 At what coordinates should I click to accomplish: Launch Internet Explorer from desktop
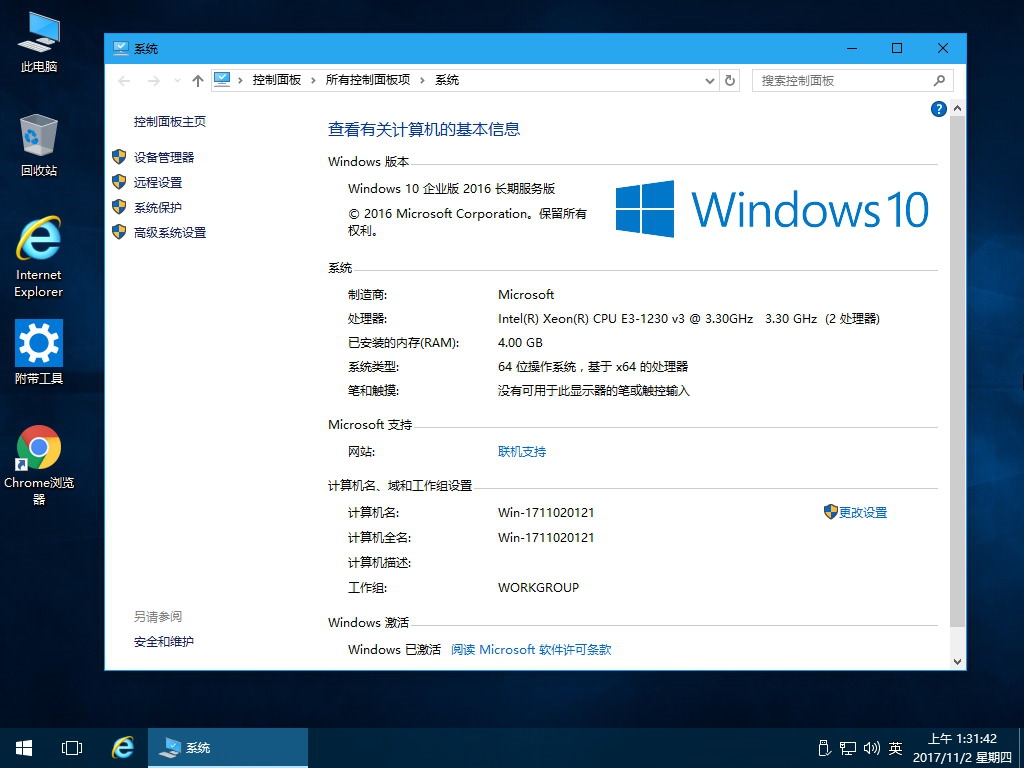[x=39, y=257]
